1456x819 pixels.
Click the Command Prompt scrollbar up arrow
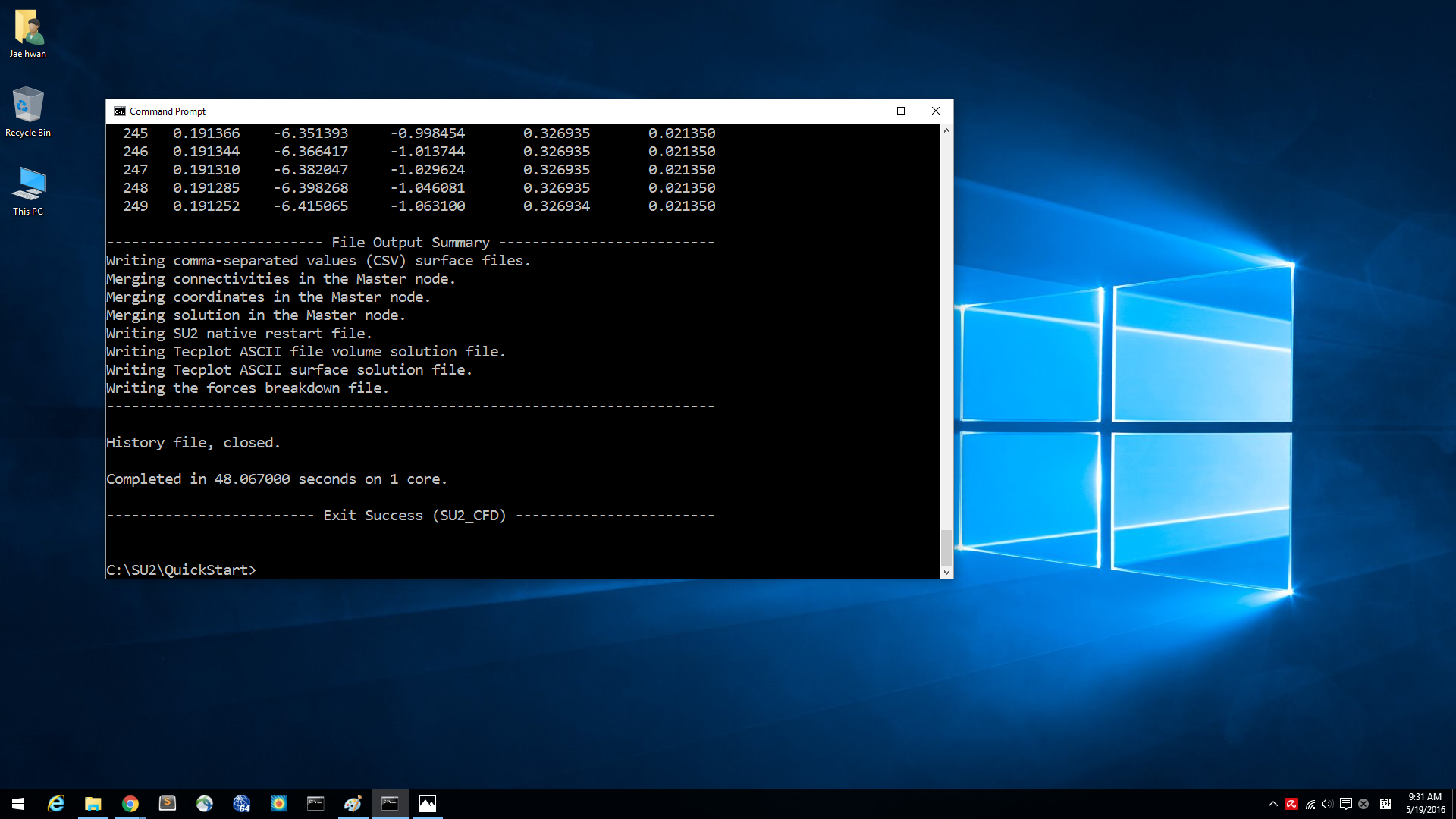pyautogui.click(x=946, y=130)
